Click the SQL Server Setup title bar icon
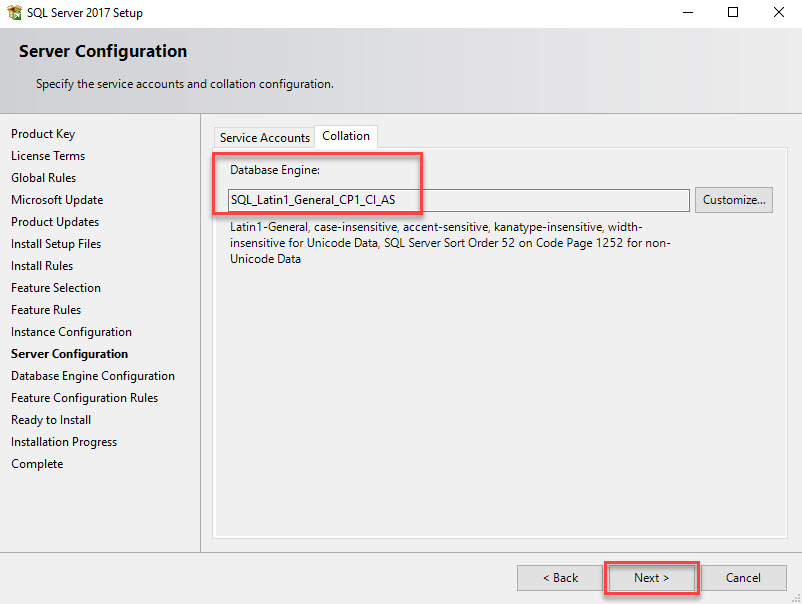The image size is (802, 604). [14, 12]
